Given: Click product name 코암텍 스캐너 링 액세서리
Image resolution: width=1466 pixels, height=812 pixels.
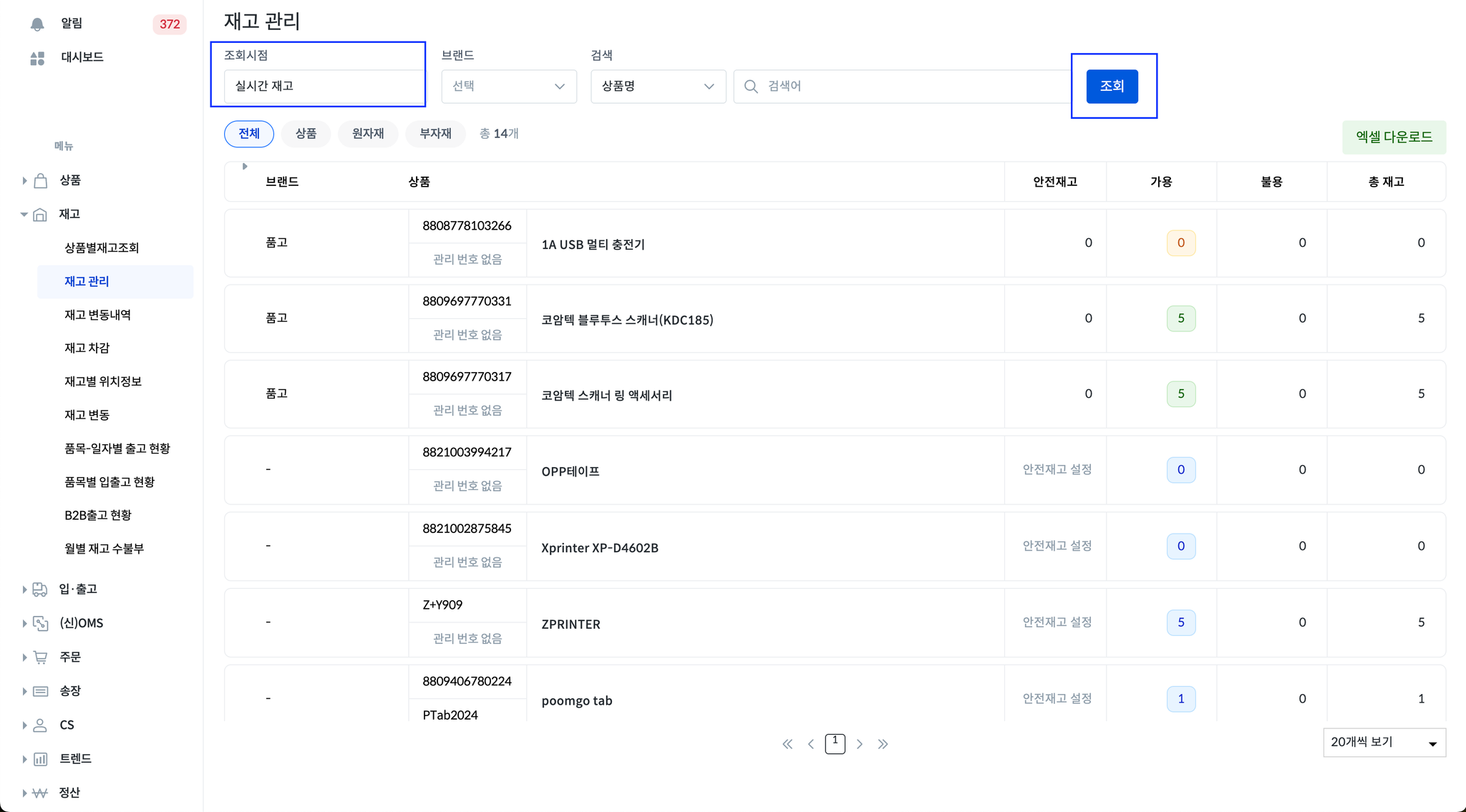Looking at the screenshot, I should point(606,396).
